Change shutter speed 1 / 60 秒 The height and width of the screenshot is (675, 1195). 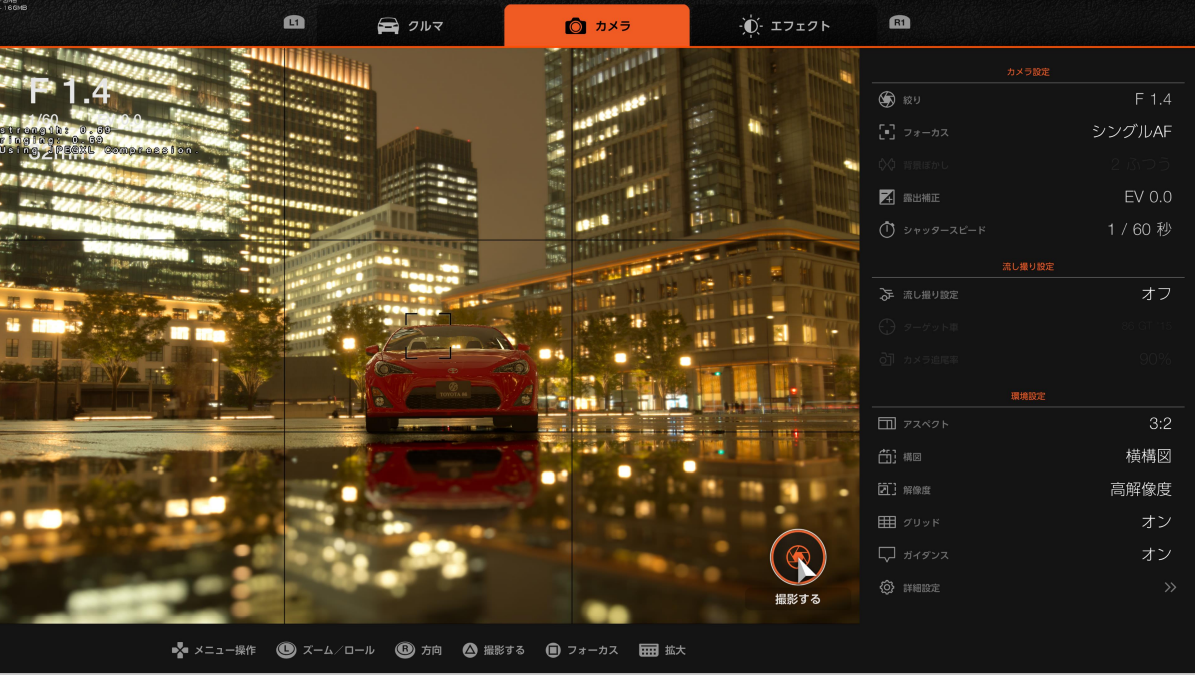pyautogui.click(x=1139, y=229)
